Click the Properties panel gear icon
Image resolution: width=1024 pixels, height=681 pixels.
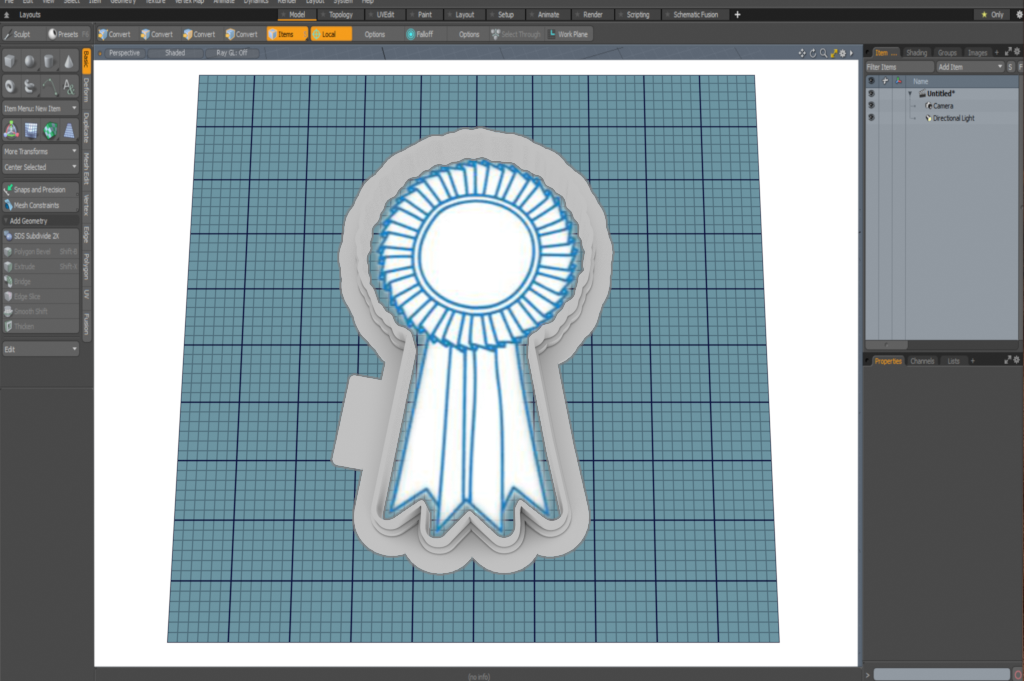(x=1017, y=360)
